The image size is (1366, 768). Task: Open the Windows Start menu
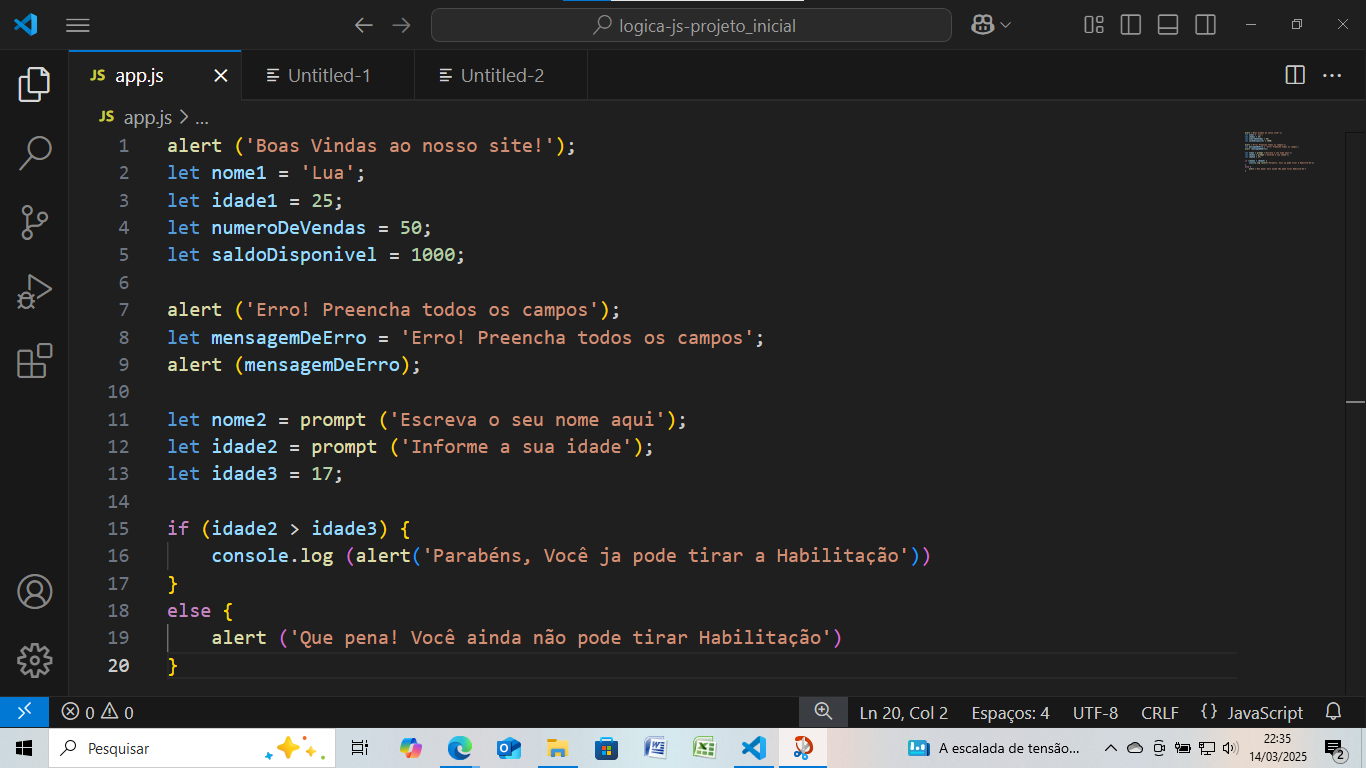24,748
